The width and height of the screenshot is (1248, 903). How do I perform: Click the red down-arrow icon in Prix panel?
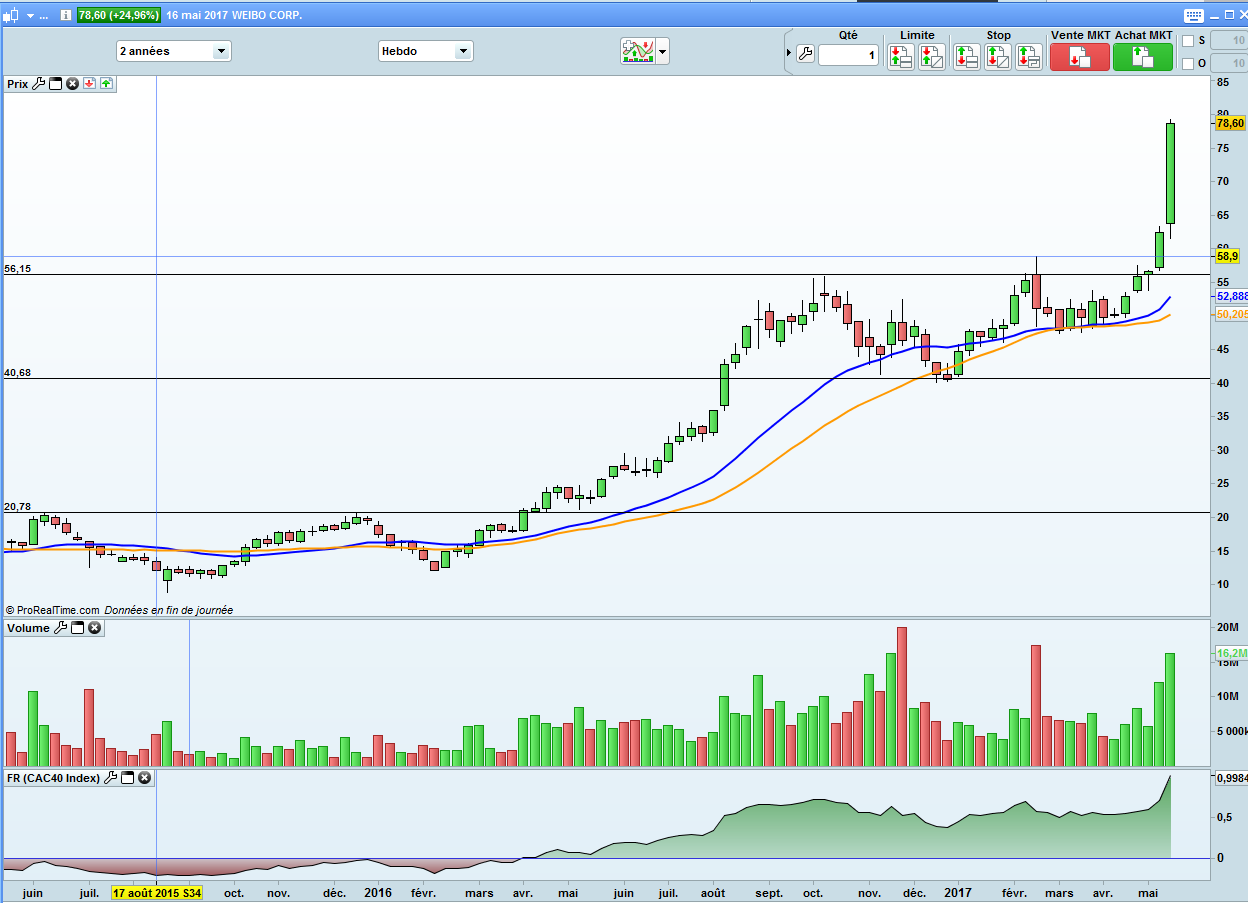(89, 84)
